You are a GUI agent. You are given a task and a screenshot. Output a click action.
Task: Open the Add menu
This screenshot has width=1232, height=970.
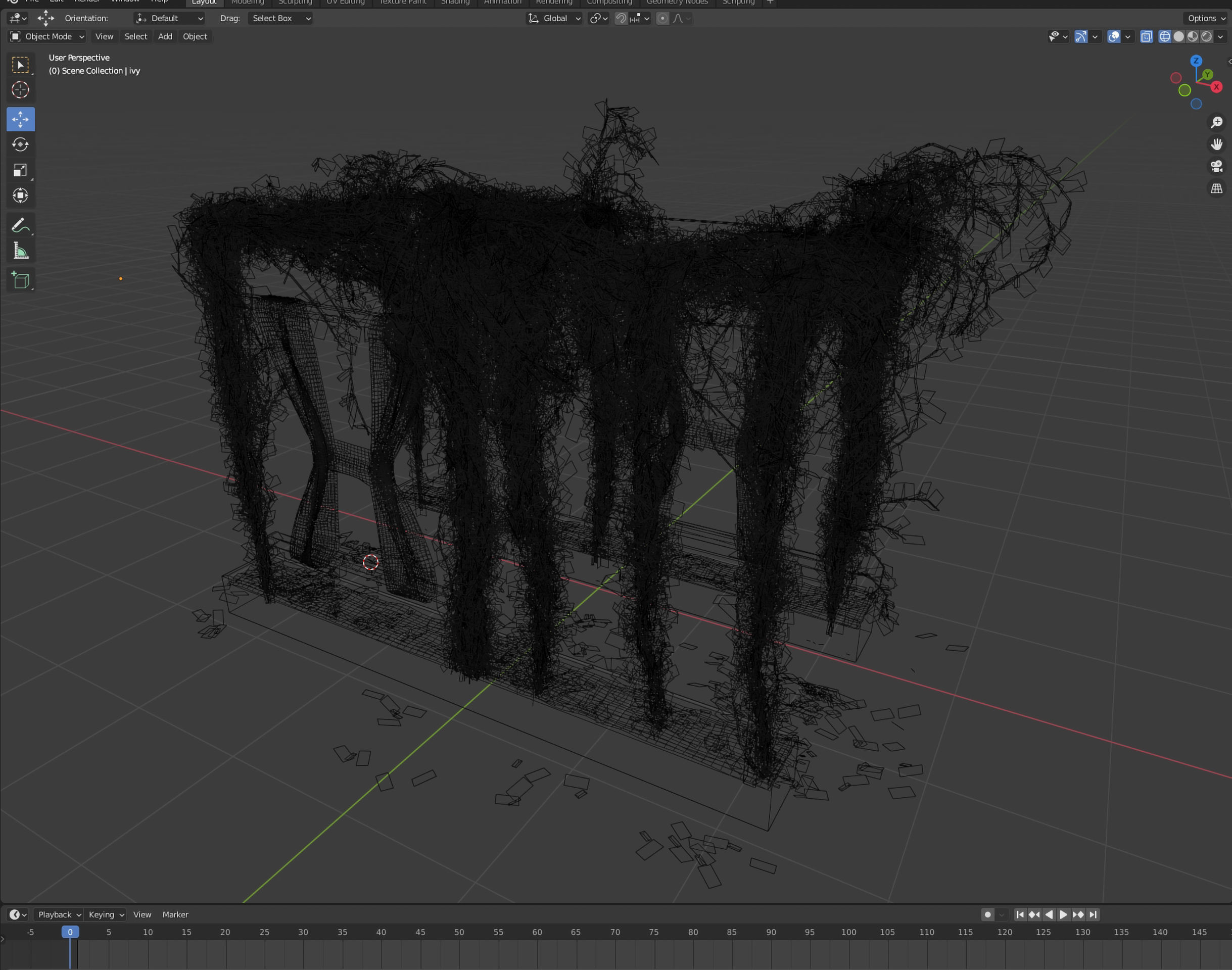pos(165,36)
